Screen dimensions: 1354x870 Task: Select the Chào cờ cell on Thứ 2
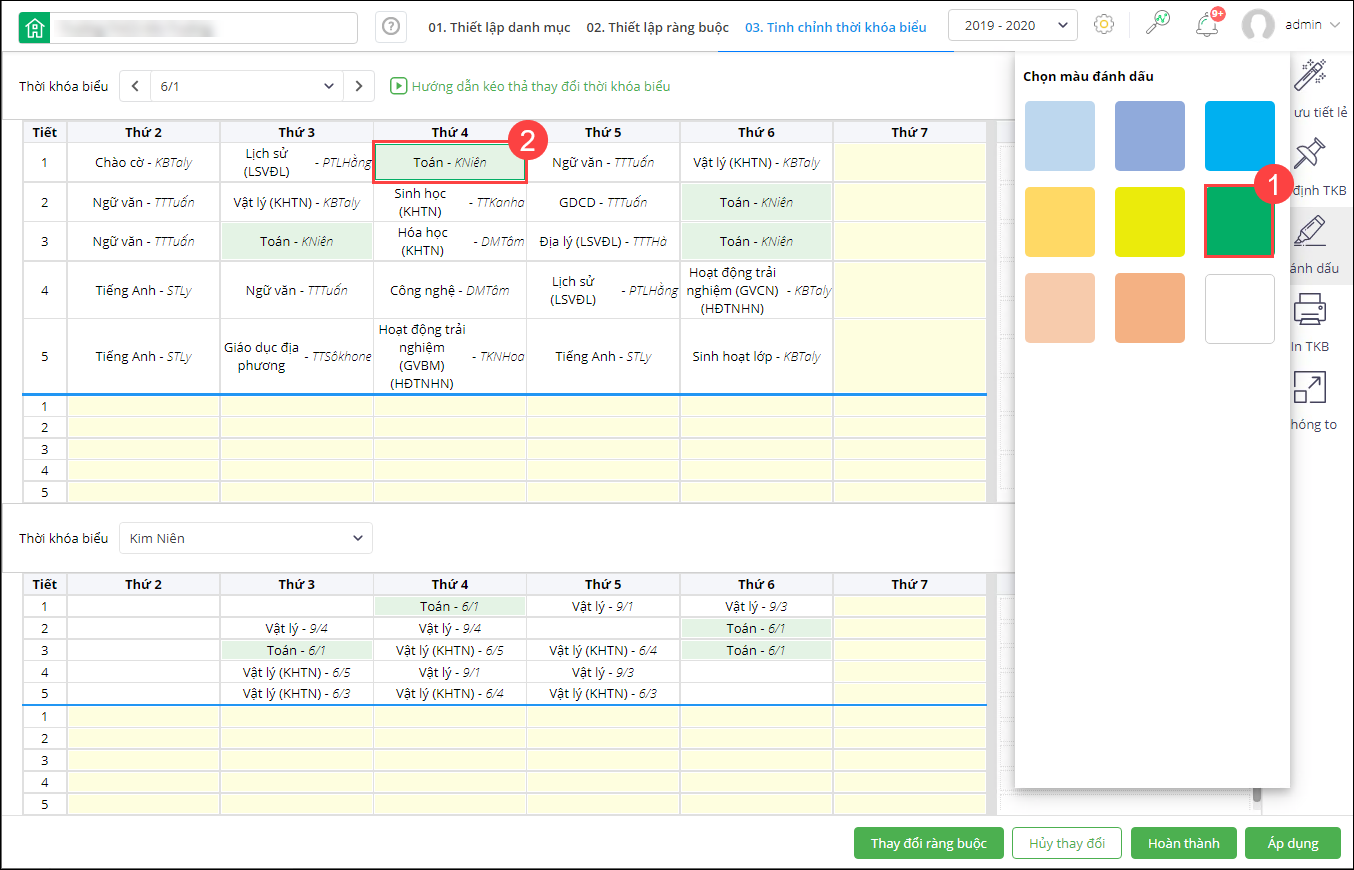coord(143,162)
